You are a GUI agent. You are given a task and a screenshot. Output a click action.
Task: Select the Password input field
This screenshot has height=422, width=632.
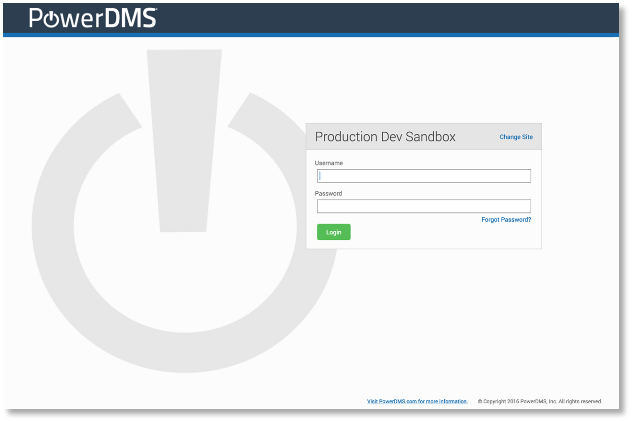423,206
